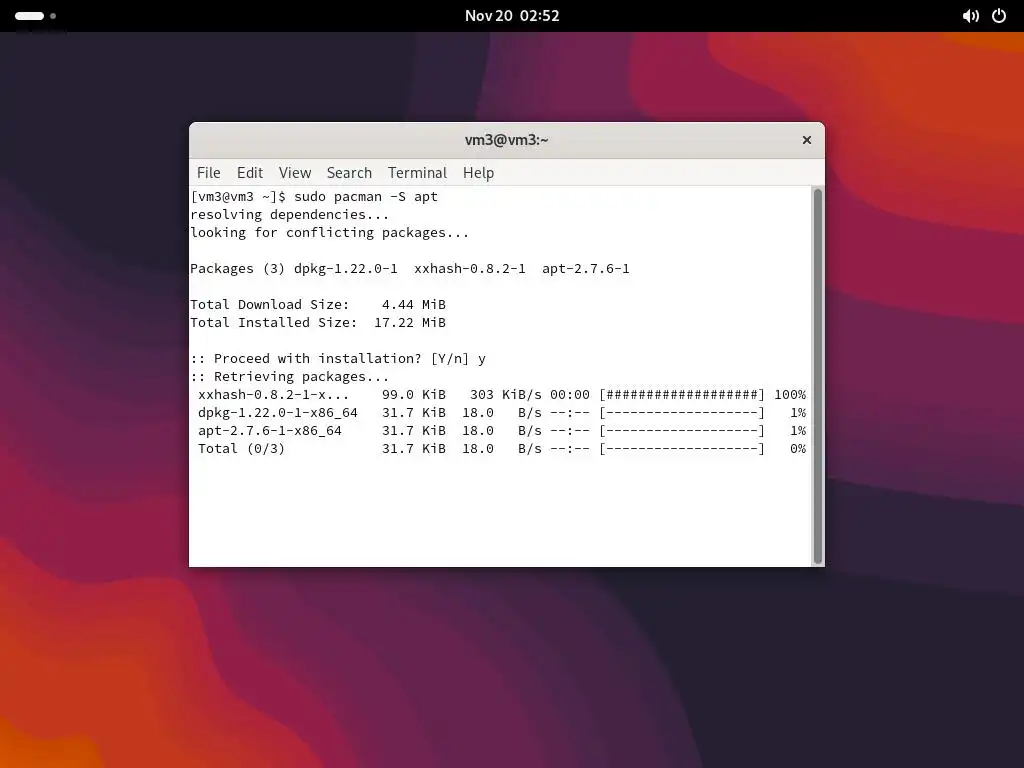
Task: Click the '99.0 KiB' size value
Action: pyautogui.click(x=414, y=394)
